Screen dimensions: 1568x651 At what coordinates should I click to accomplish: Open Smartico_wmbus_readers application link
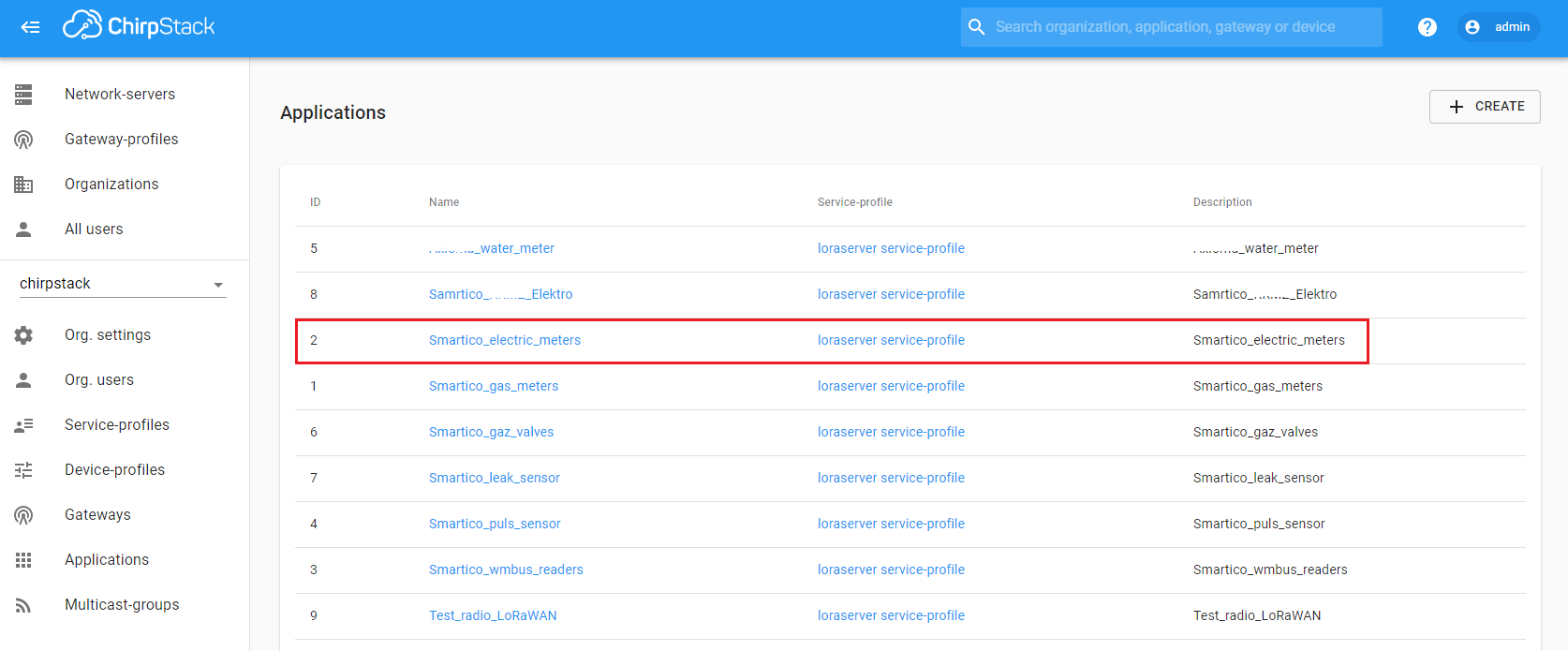(506, 570)
